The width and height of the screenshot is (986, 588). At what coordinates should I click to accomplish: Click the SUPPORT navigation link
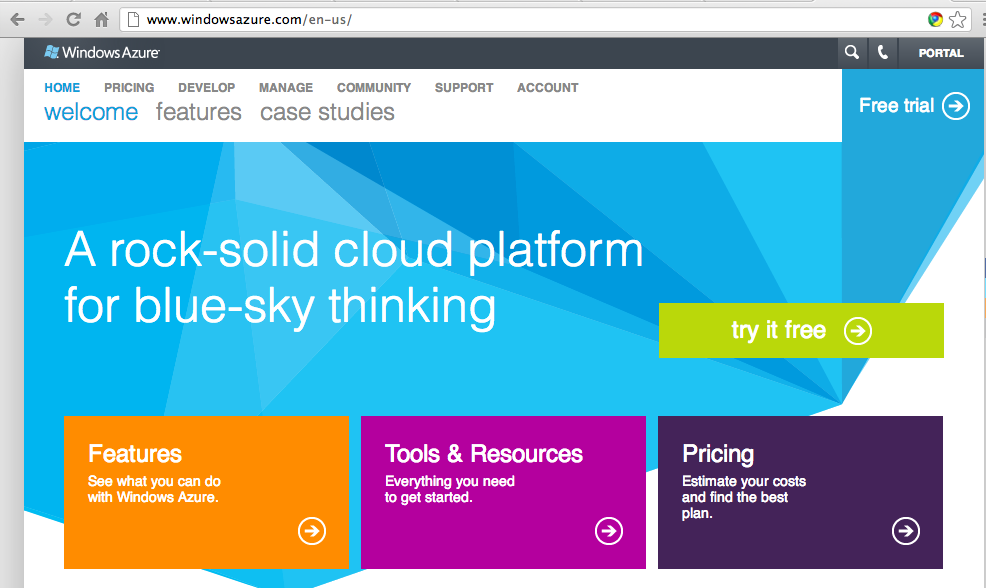pyautogui.click(x=464, y=88)
